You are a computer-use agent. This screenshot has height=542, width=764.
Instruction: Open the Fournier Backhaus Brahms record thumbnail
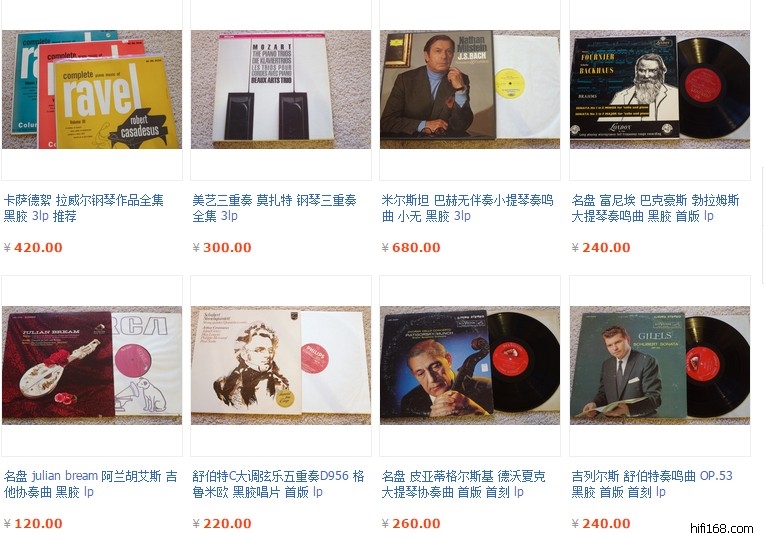point(660,89)
